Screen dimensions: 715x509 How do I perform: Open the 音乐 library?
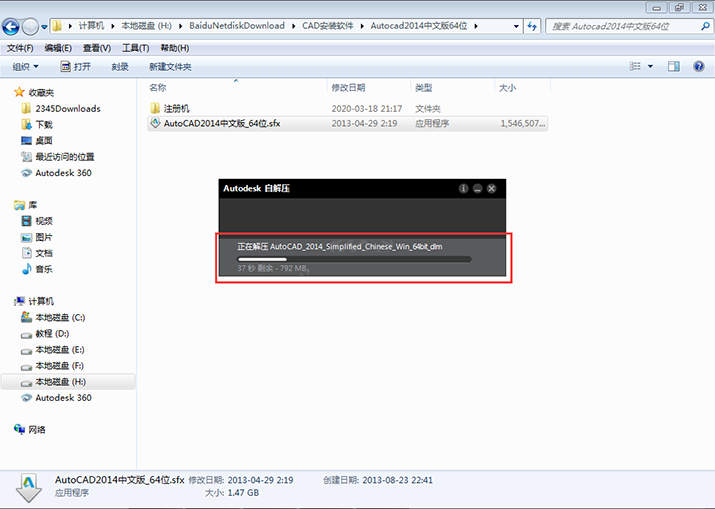click(37, 269)
